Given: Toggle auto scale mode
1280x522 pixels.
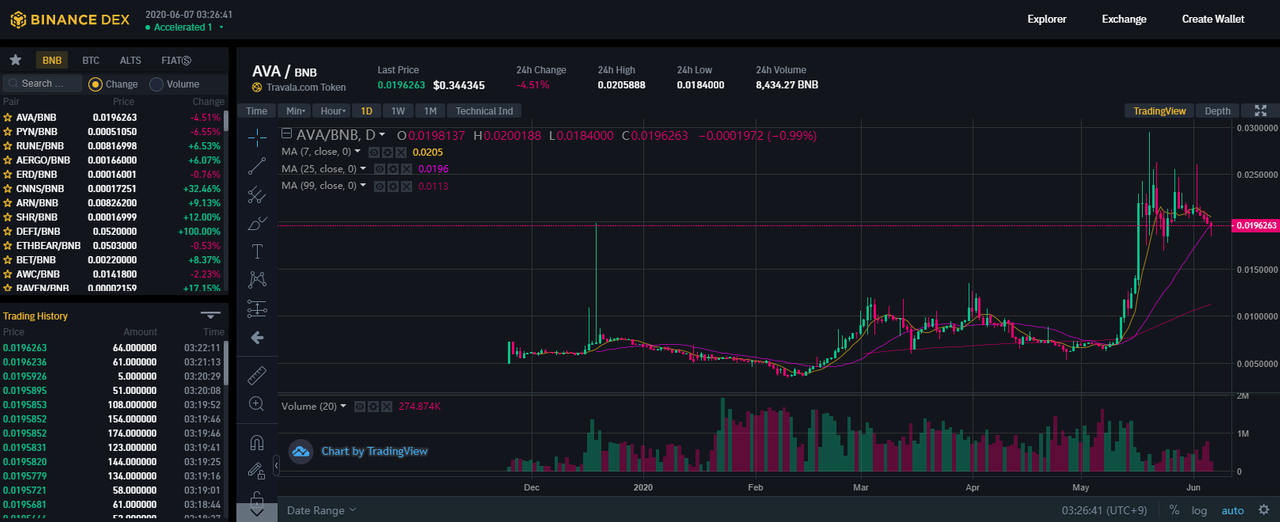Looking at the screenshot, I should [1233, 511].
